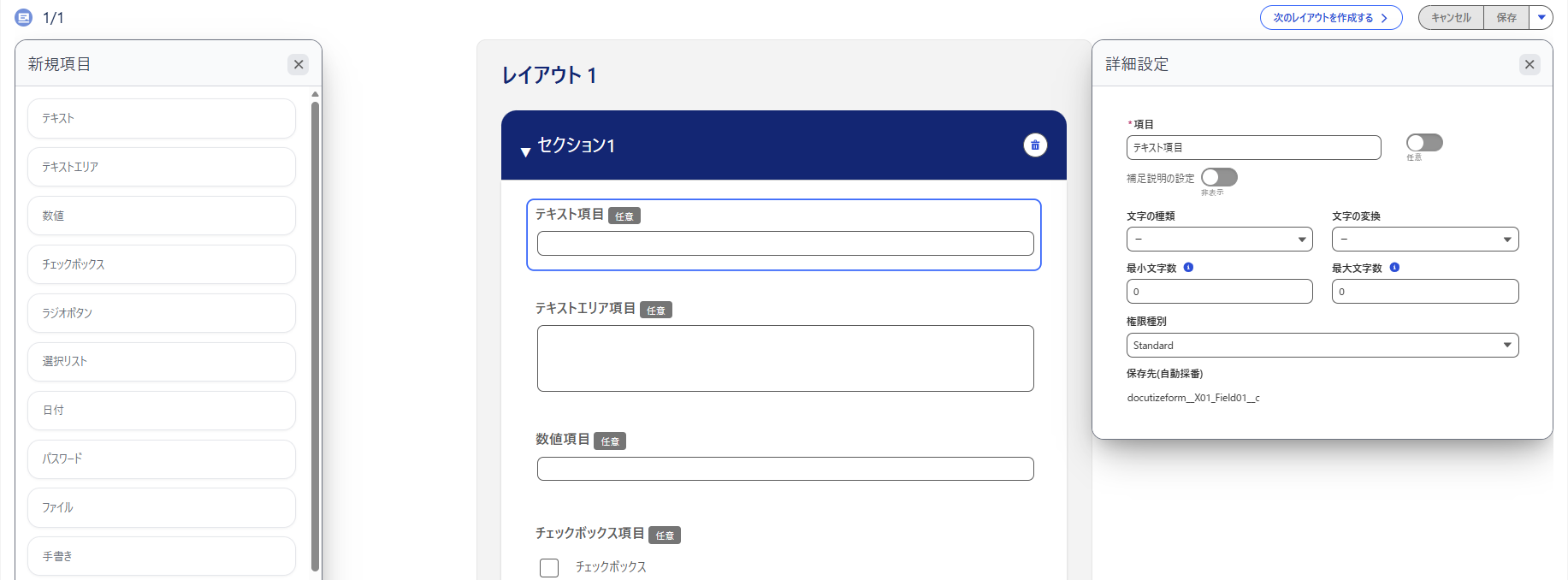Screen dimensions: 1568x580
Task: Enable the 補足説明の設定 toggle
Action: pos(1219,177)
